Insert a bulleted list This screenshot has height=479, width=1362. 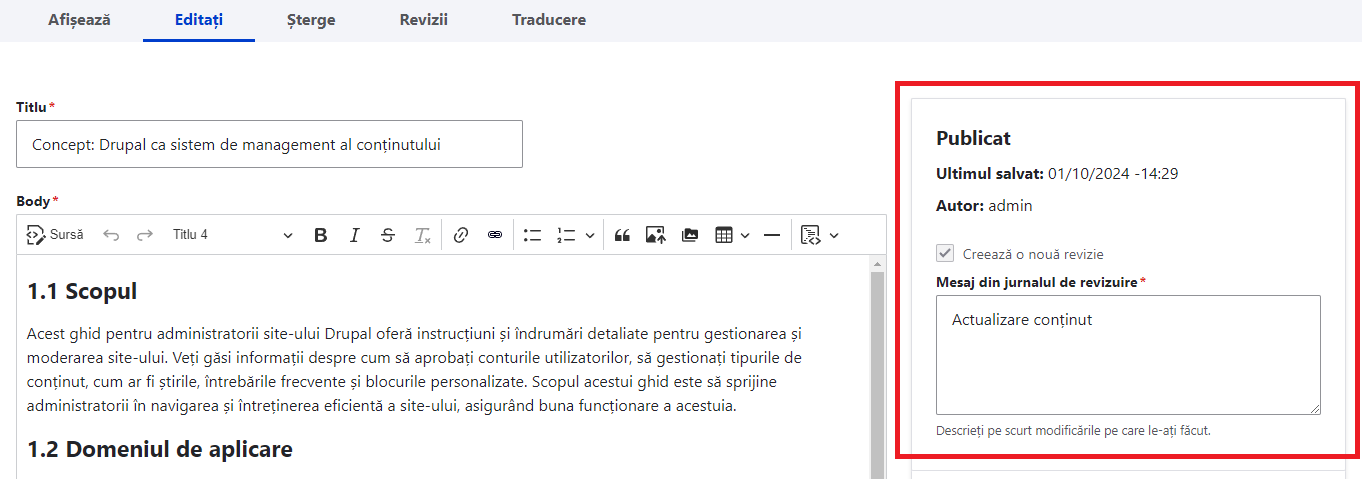[x=532, y=235]
